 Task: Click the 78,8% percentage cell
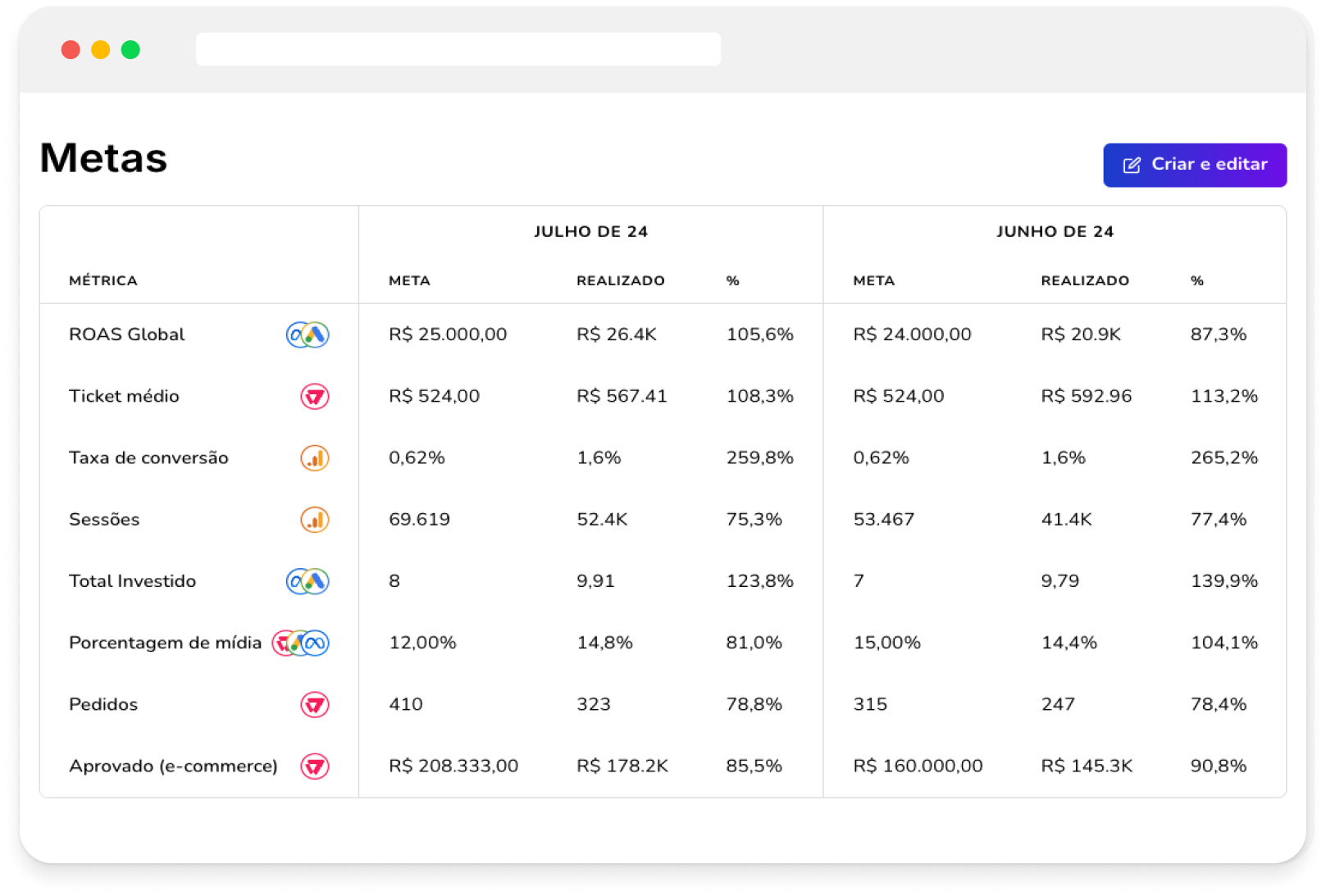tap(754, 704)
